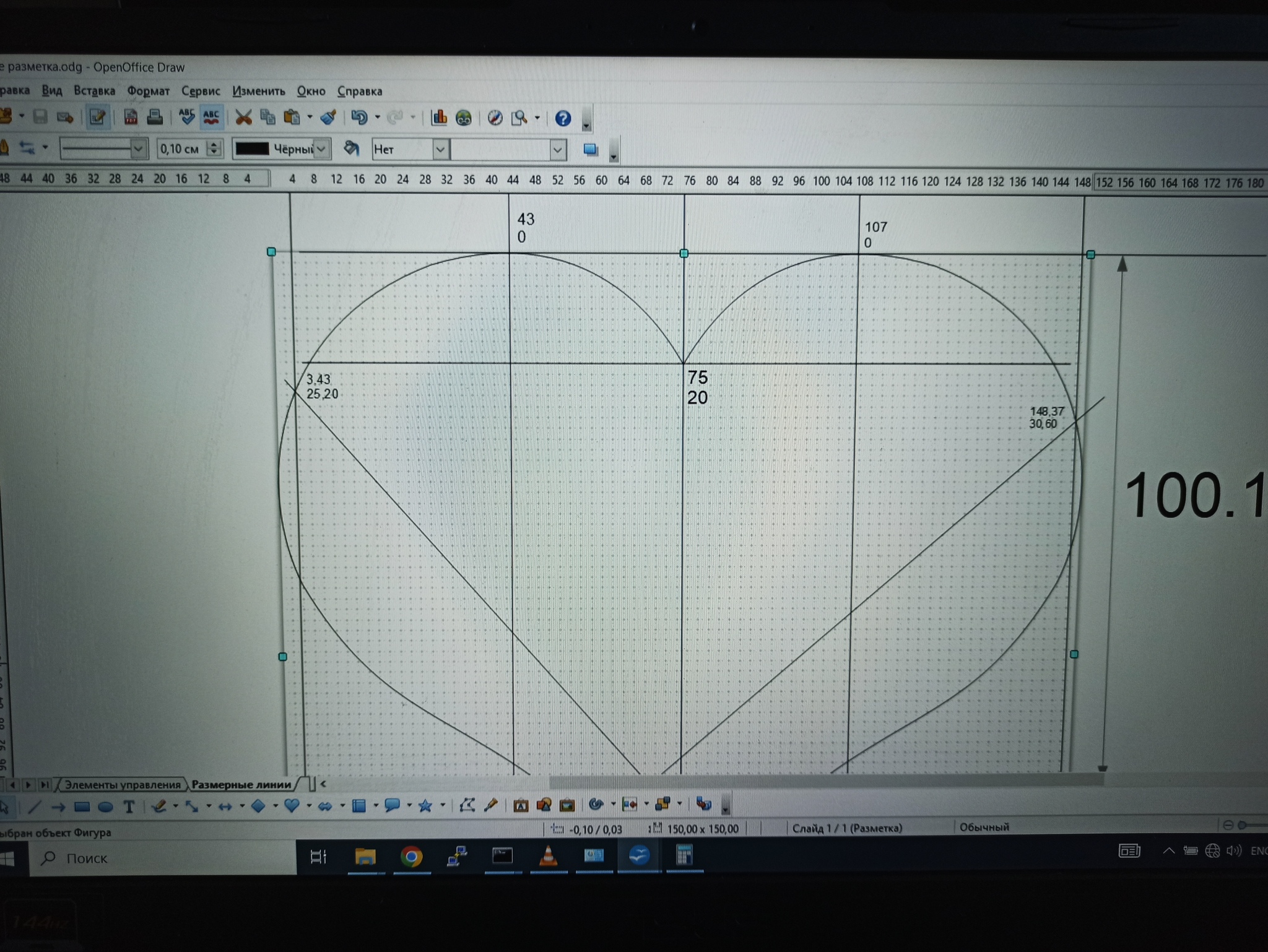Image resolution: width=1268 pixels, height=952 pixels.
Task: Open the Symbol Shapes dropdown arrow
Action: pyautogui.click(x=309, y=805)
